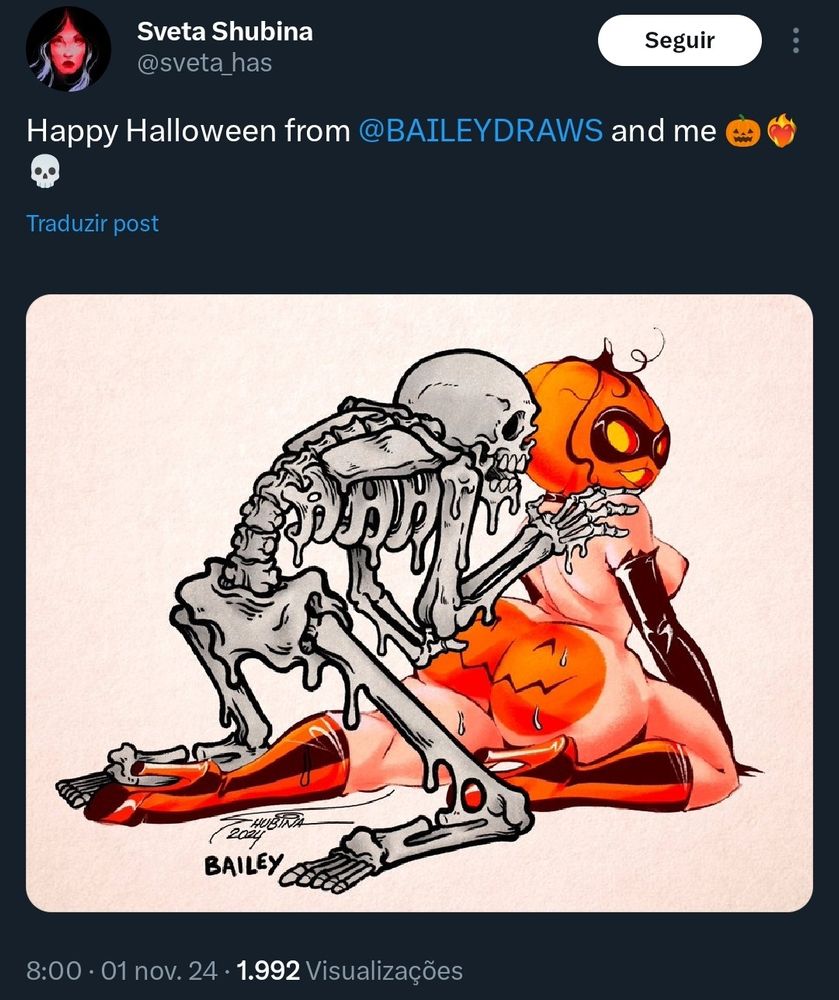Open the @BAILEYDRAWS mention link
This screenshot has height=1000, width=839.
click(481, 131)
